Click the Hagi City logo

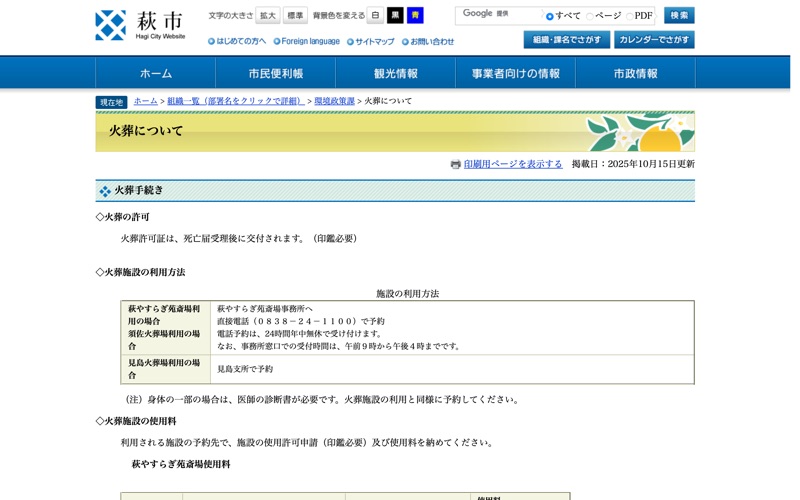point(140,25)
